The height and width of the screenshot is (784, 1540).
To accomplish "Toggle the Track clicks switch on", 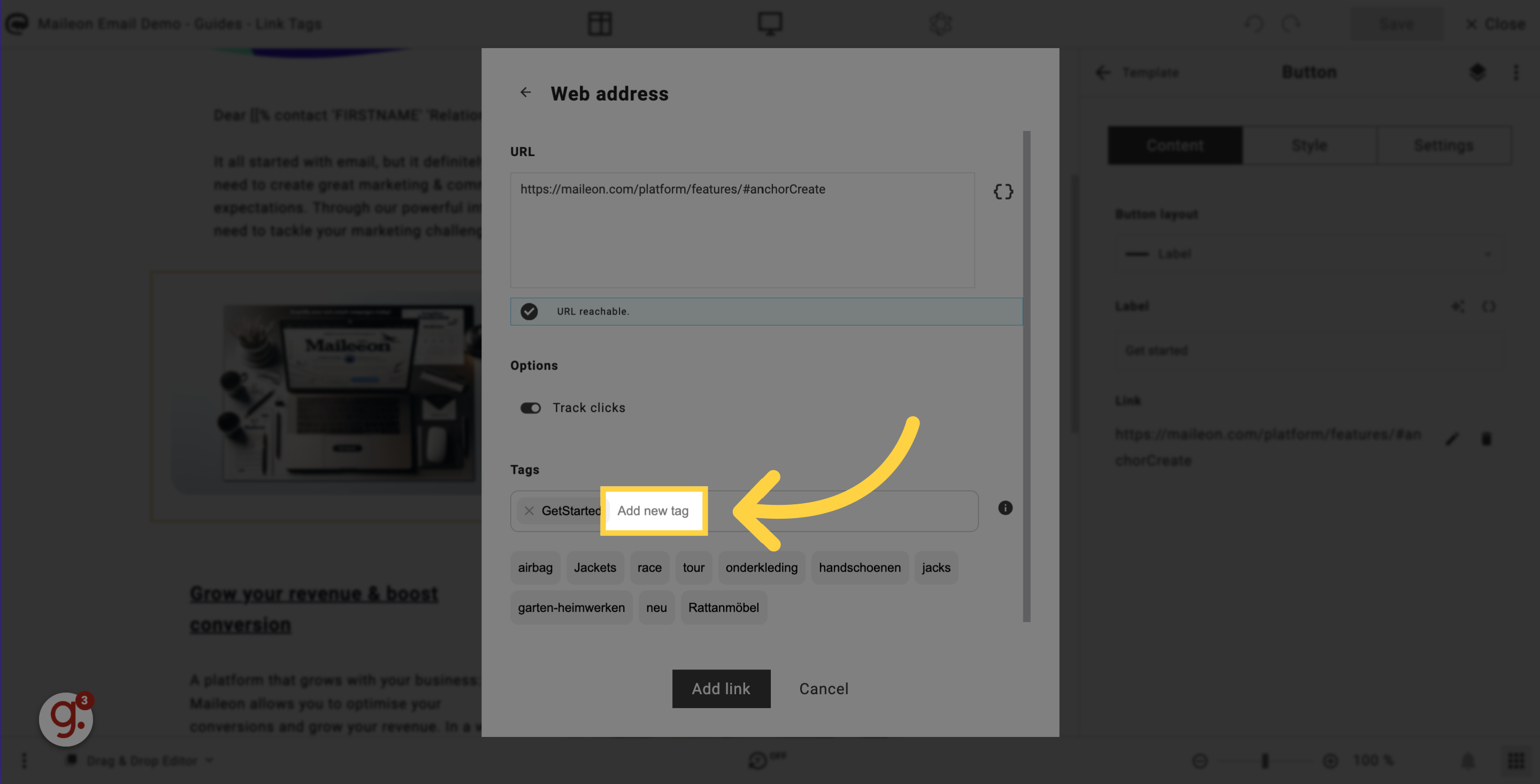I will click(x=530, y=408).
